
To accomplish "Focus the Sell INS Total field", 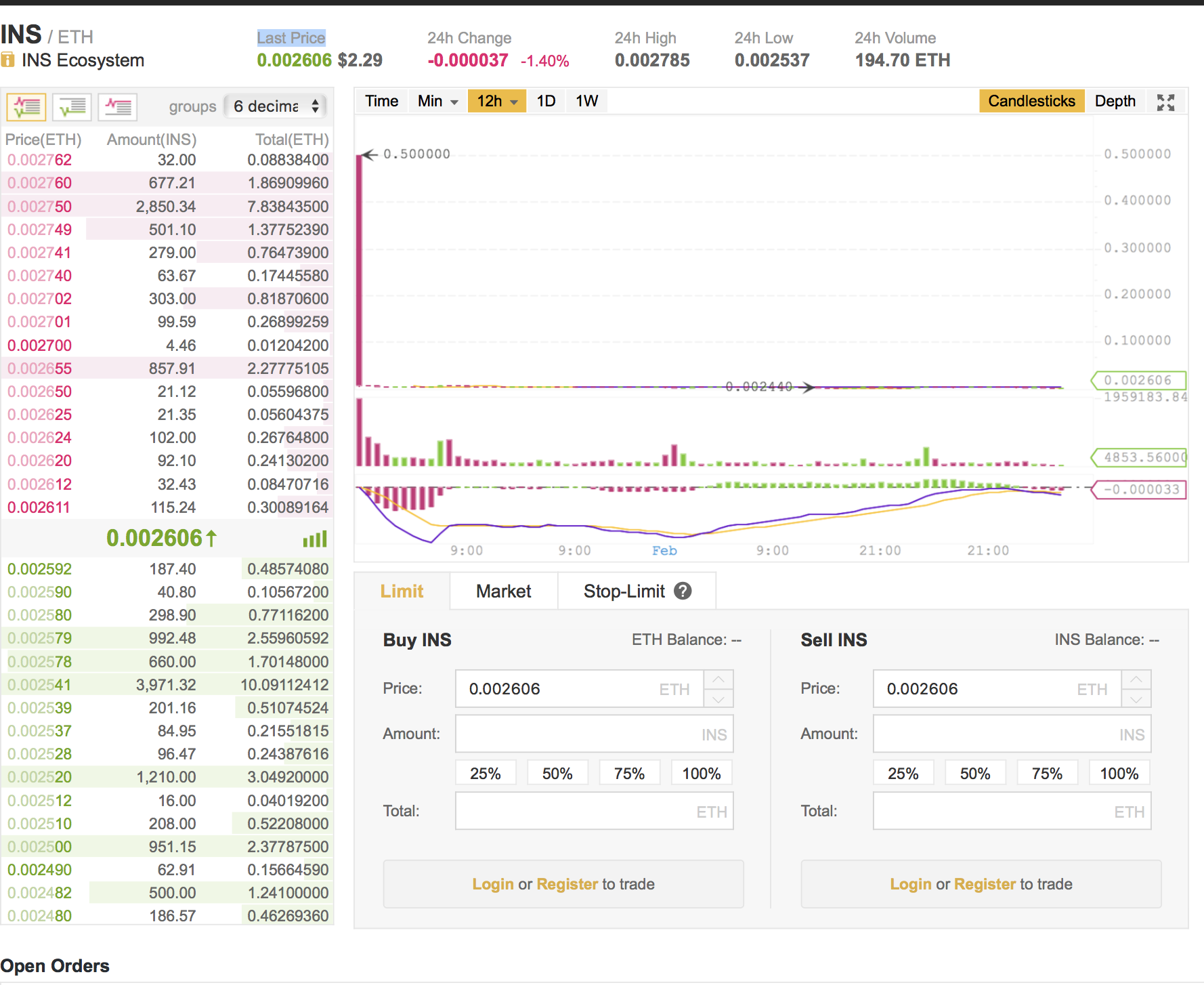I will [1012, 811].
